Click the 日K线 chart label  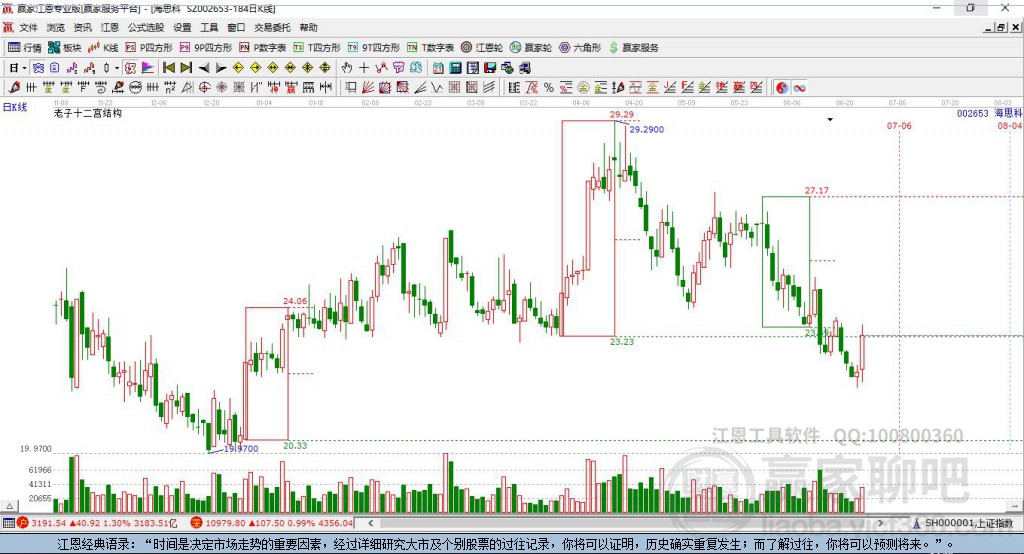(x=15, y=107)
